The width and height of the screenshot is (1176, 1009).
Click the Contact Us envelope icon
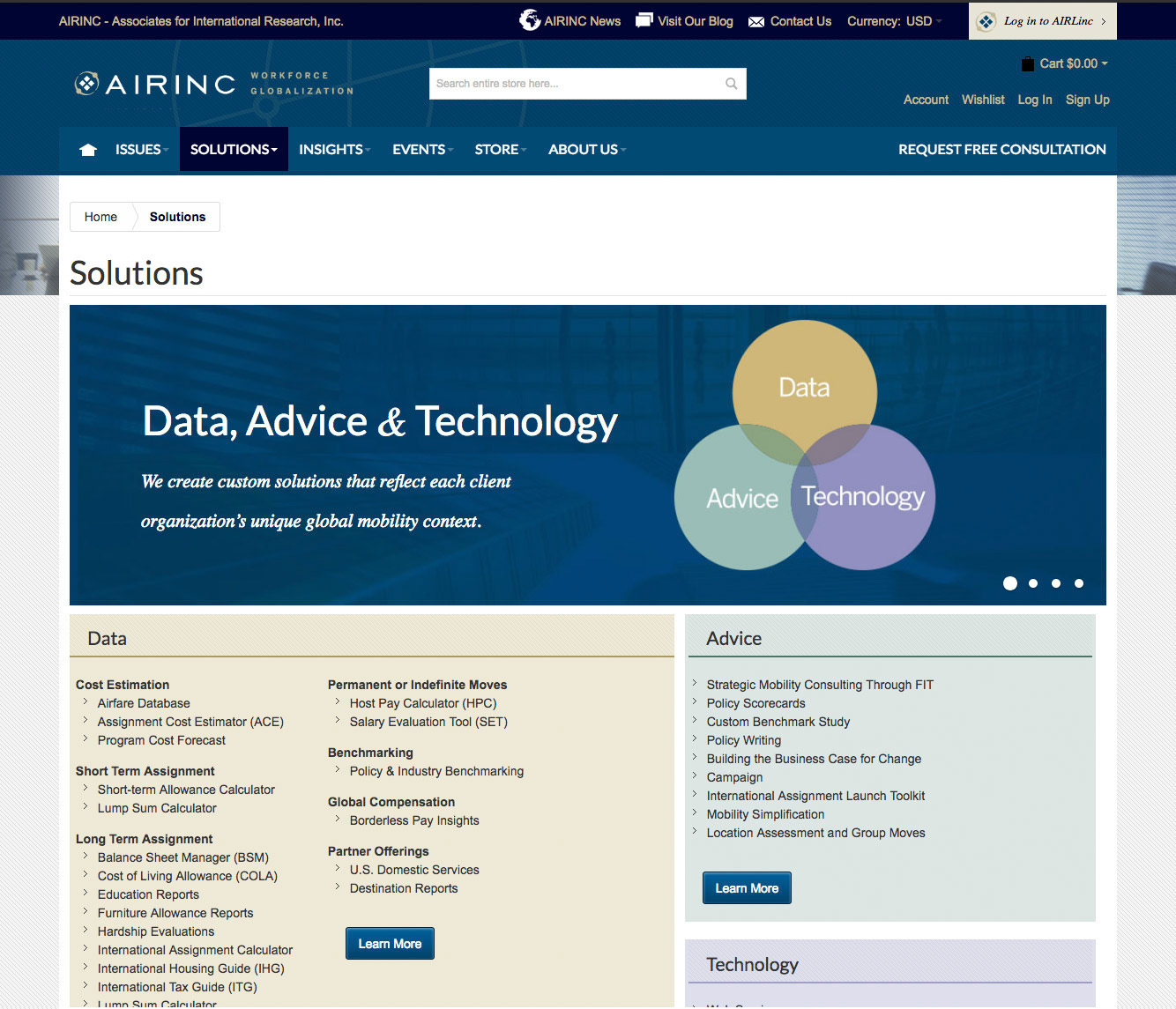pyautogui.click(x=756, y=22)
